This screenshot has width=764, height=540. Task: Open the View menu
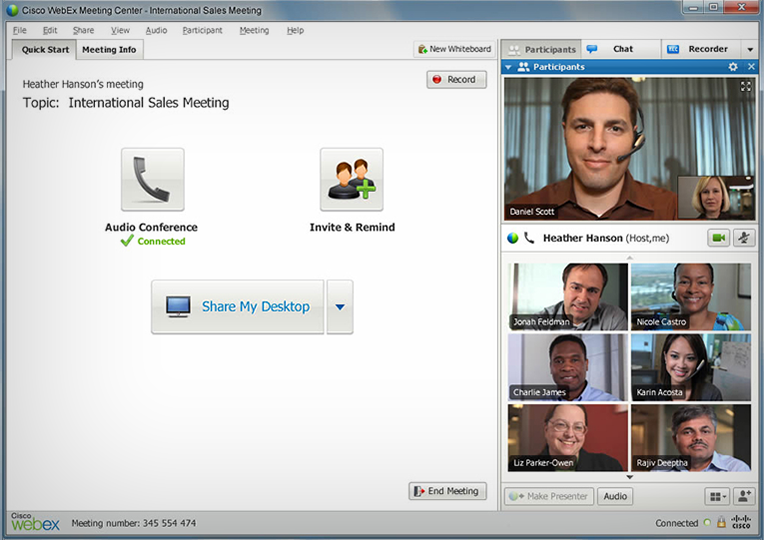[x=120, y=30]
